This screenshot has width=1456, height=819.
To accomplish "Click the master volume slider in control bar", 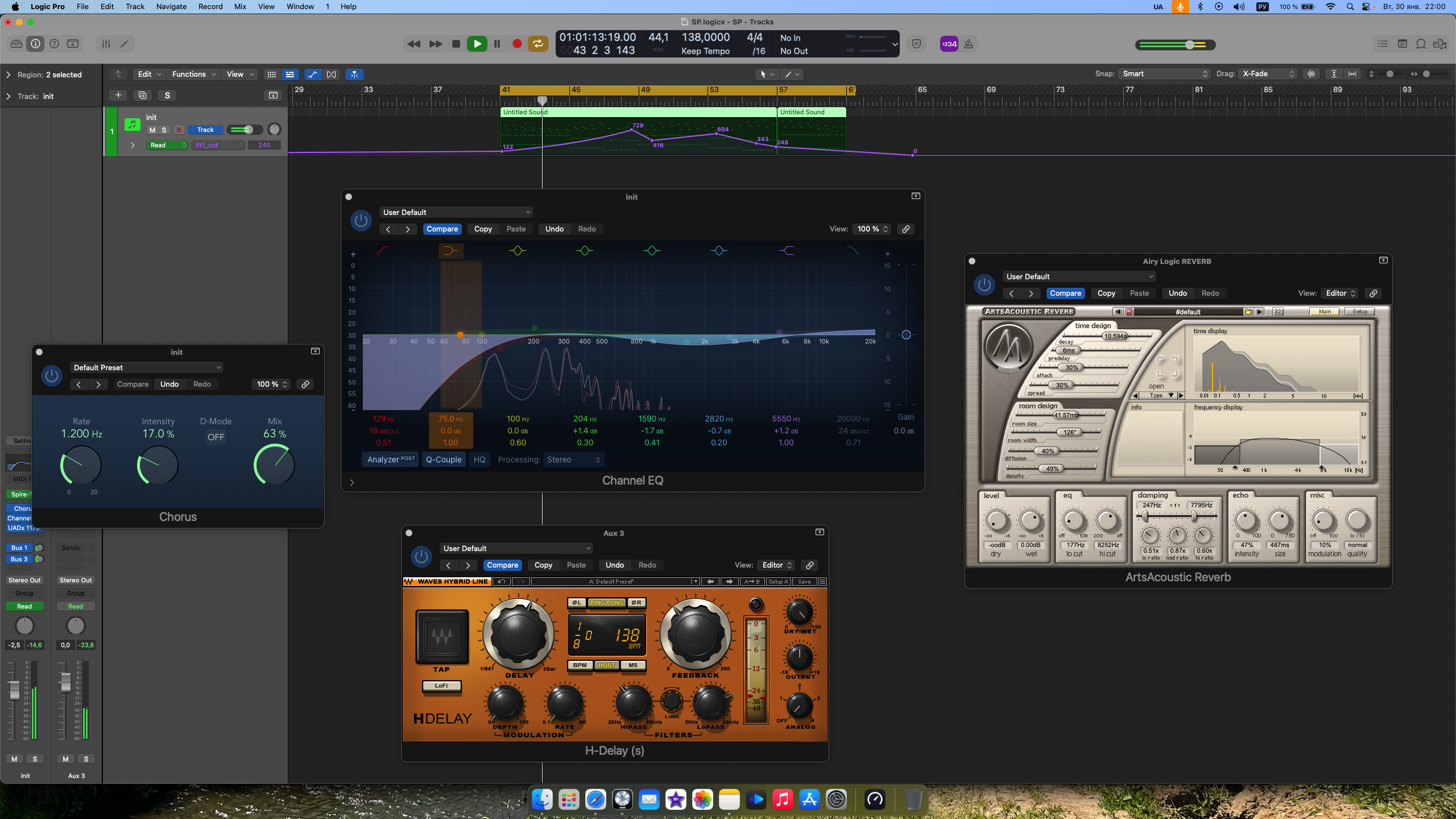I will [x=1175, y=45].
